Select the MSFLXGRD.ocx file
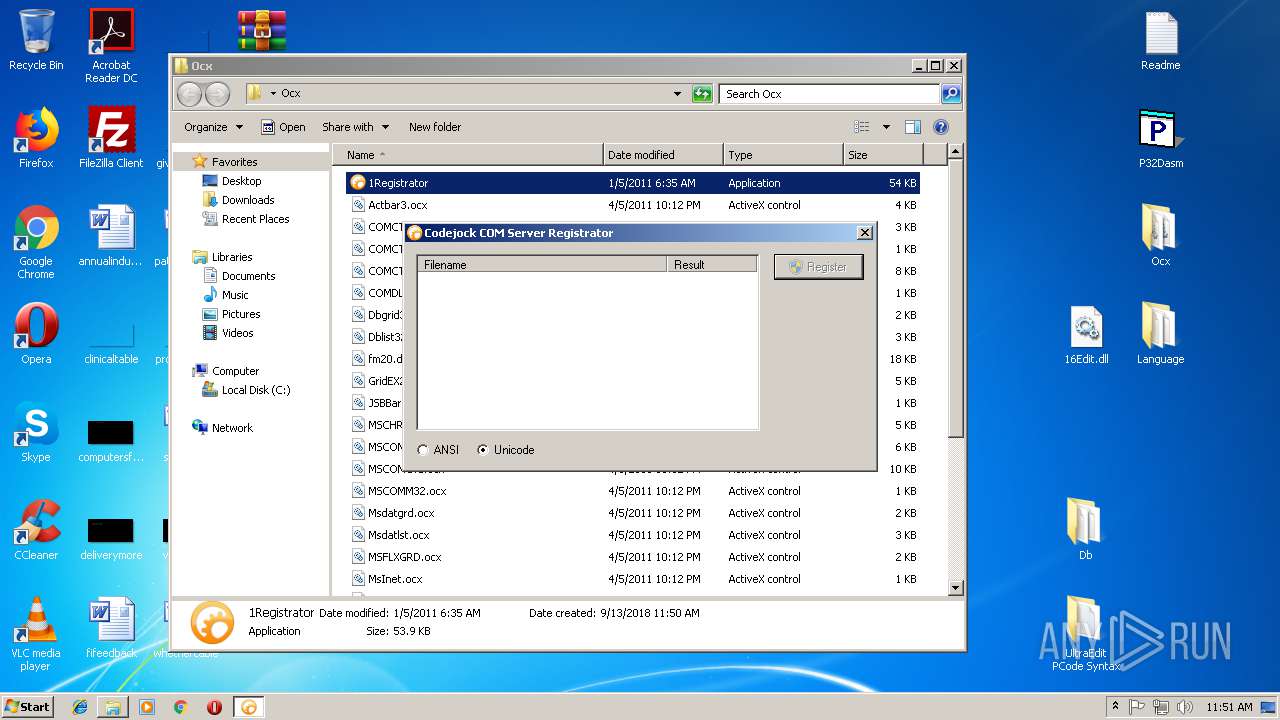This screenshot has height=720, width=1280. 632,557
